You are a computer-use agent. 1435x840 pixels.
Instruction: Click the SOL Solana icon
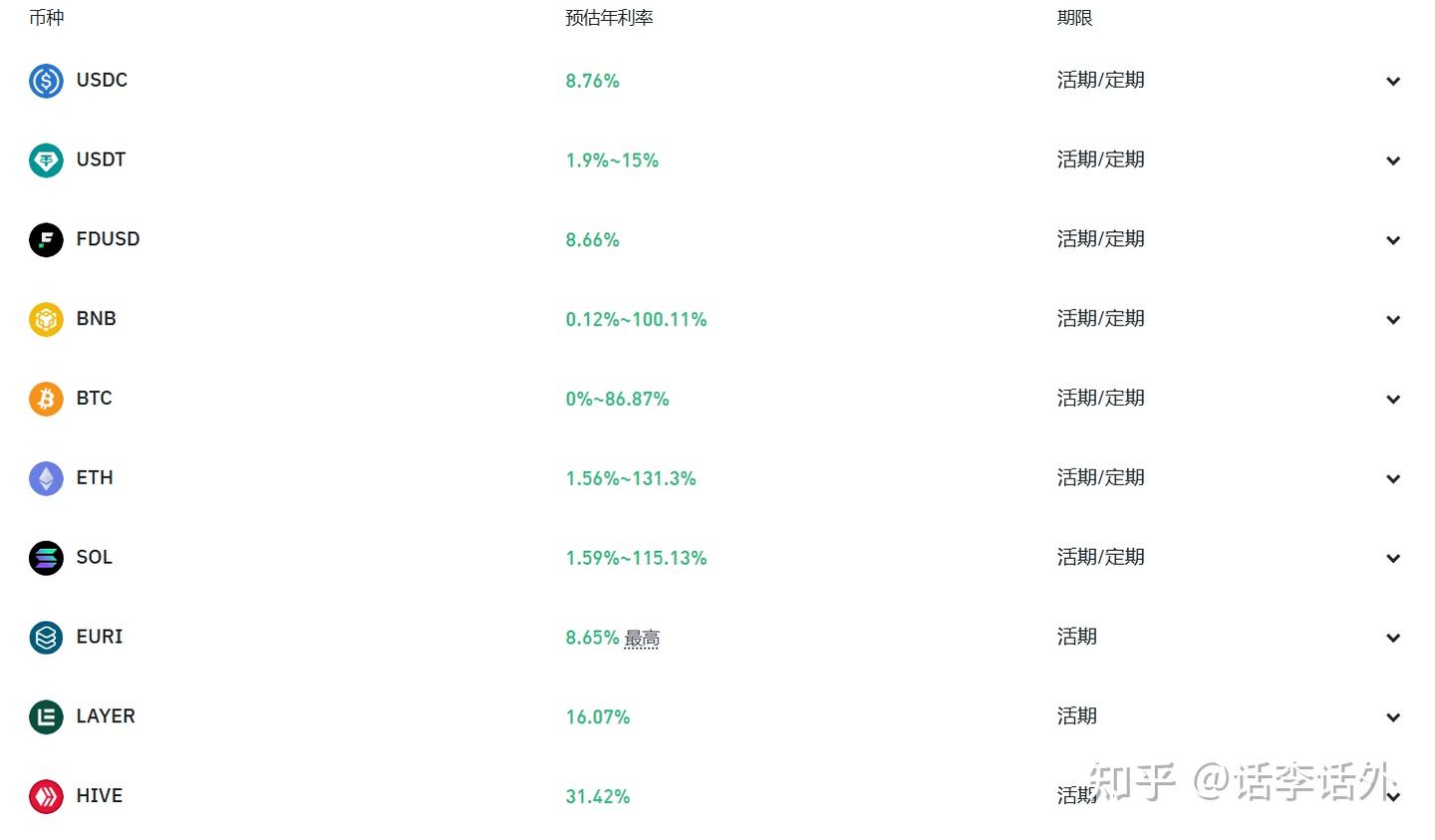coord(46,558)
